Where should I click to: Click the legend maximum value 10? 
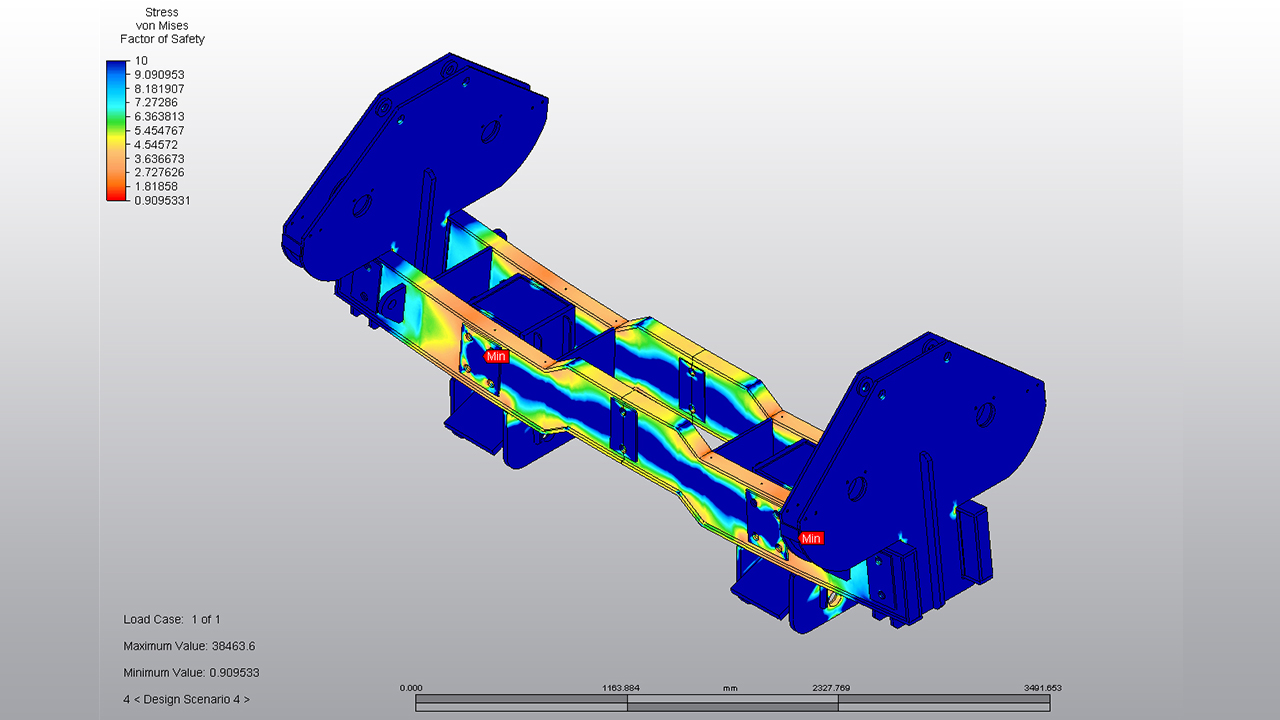coord(141,60)
